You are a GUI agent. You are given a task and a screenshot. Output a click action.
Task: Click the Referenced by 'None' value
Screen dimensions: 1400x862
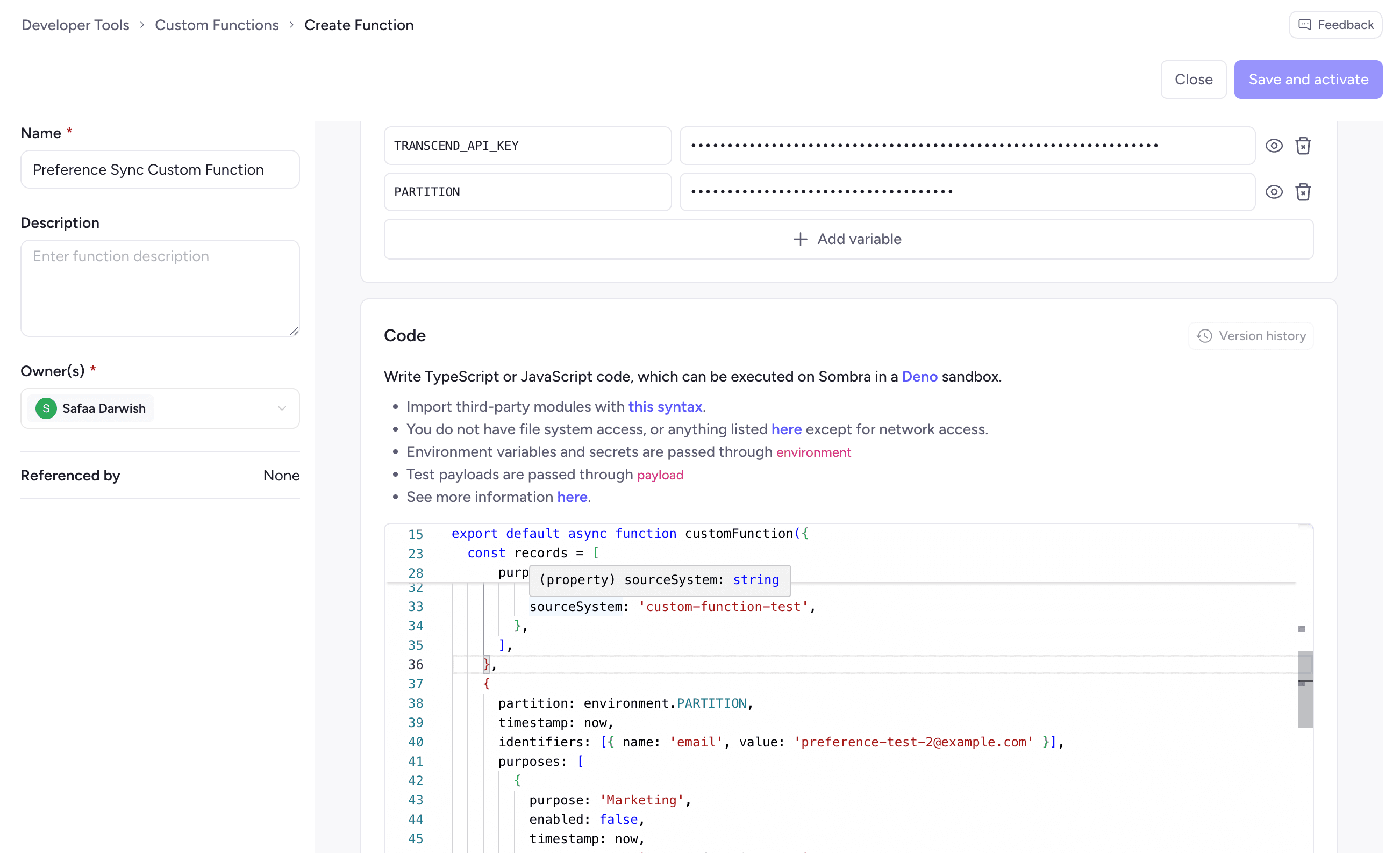281,476
